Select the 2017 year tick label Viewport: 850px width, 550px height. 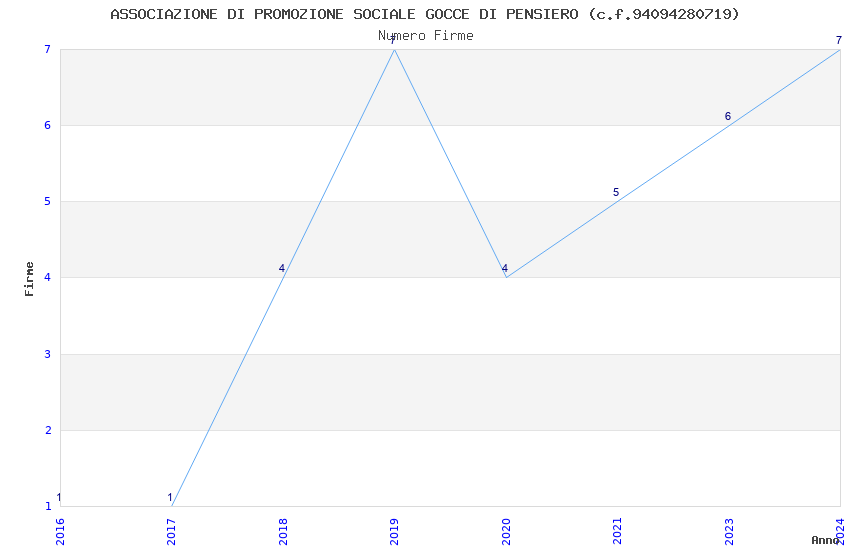click(172, 532)
